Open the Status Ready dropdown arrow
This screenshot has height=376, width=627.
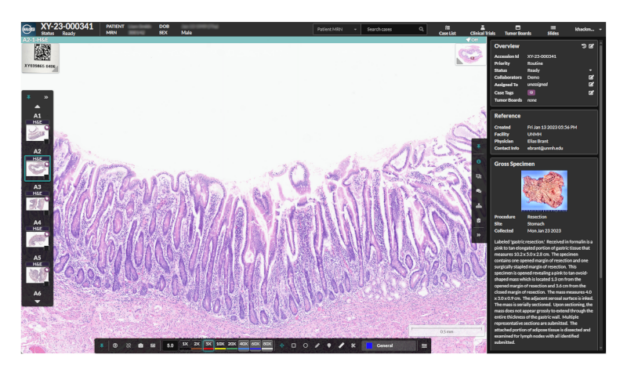(x=590, y=70)
